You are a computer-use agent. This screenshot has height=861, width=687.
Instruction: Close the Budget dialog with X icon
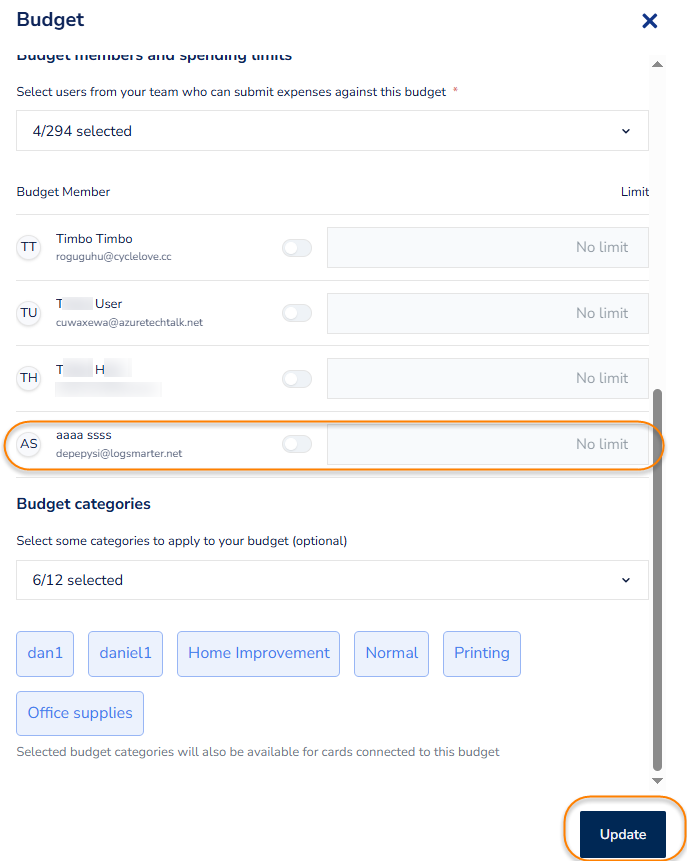pyautogui.click(x=649, y=20)
